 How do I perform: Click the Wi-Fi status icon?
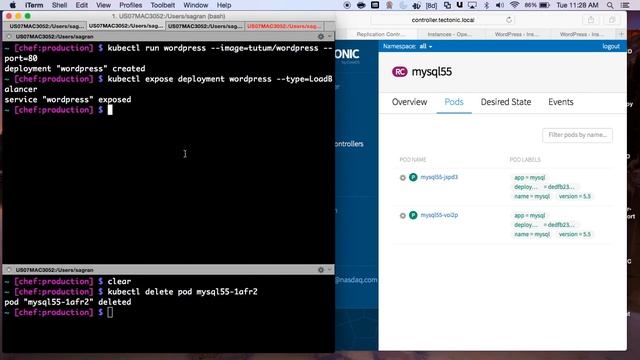515,5
